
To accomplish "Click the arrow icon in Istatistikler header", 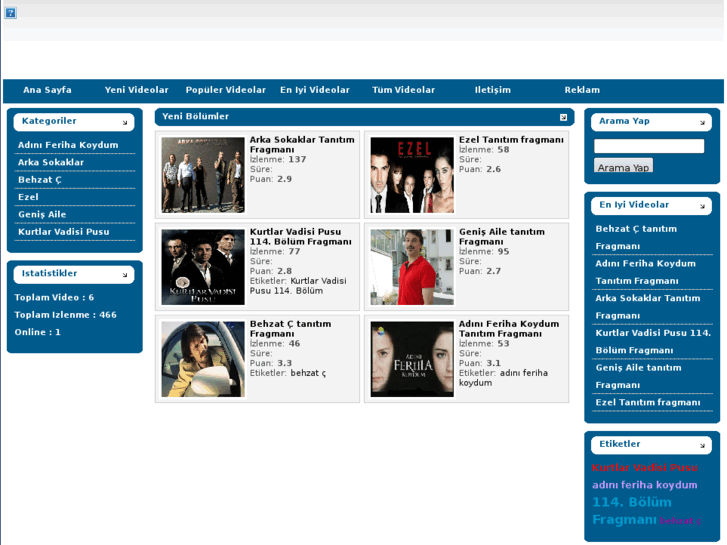I will (125, 275).
